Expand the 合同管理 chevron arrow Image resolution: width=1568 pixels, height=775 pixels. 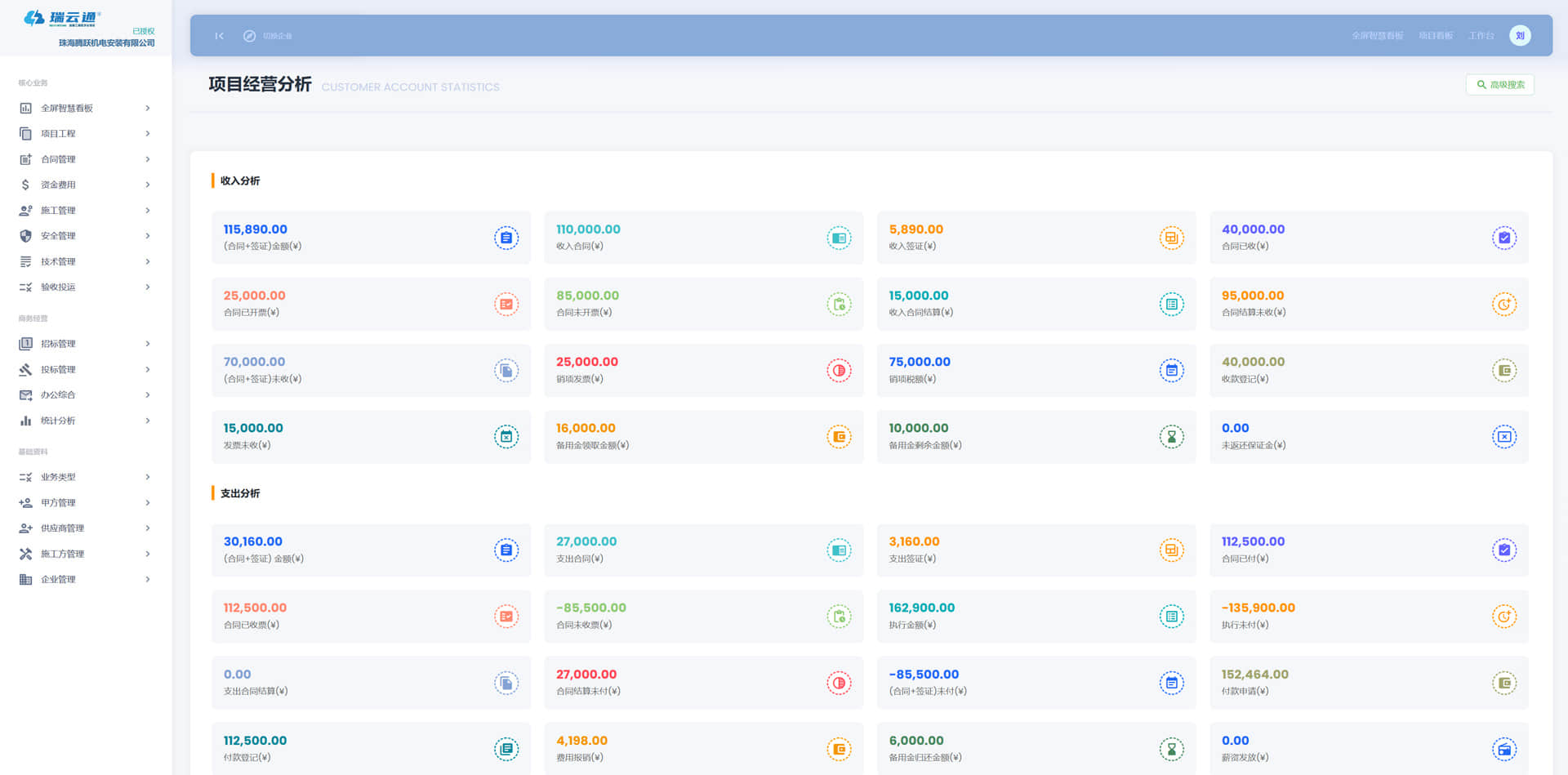pos(148,159)
